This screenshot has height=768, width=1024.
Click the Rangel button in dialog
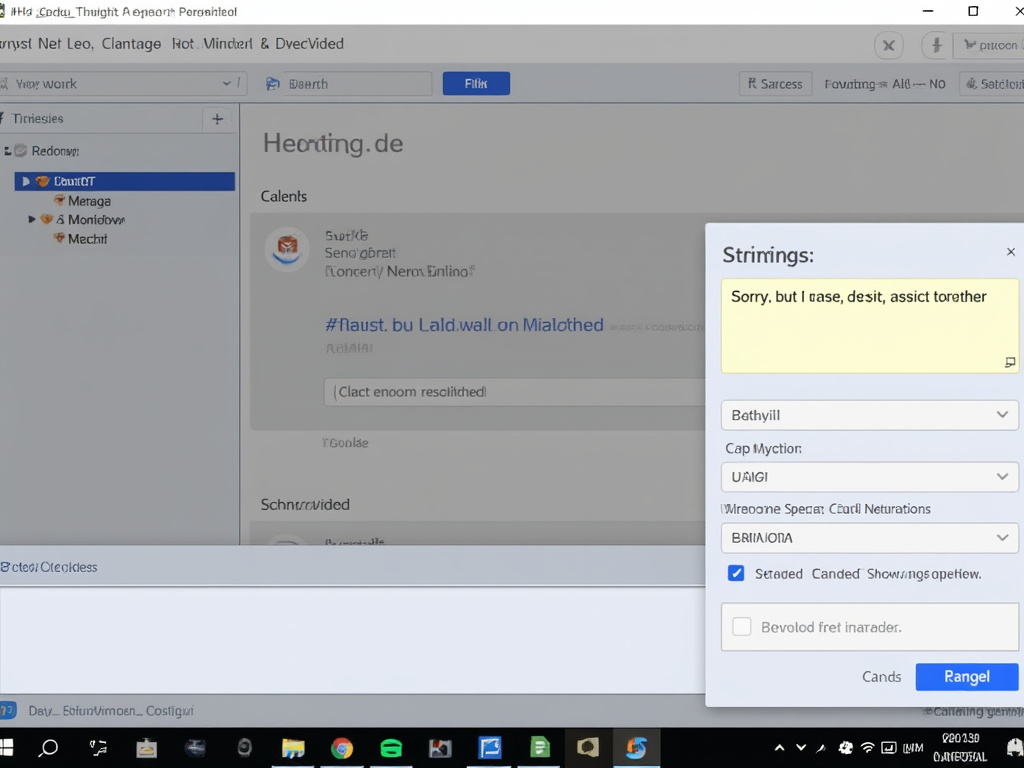(x=967, y=677)
